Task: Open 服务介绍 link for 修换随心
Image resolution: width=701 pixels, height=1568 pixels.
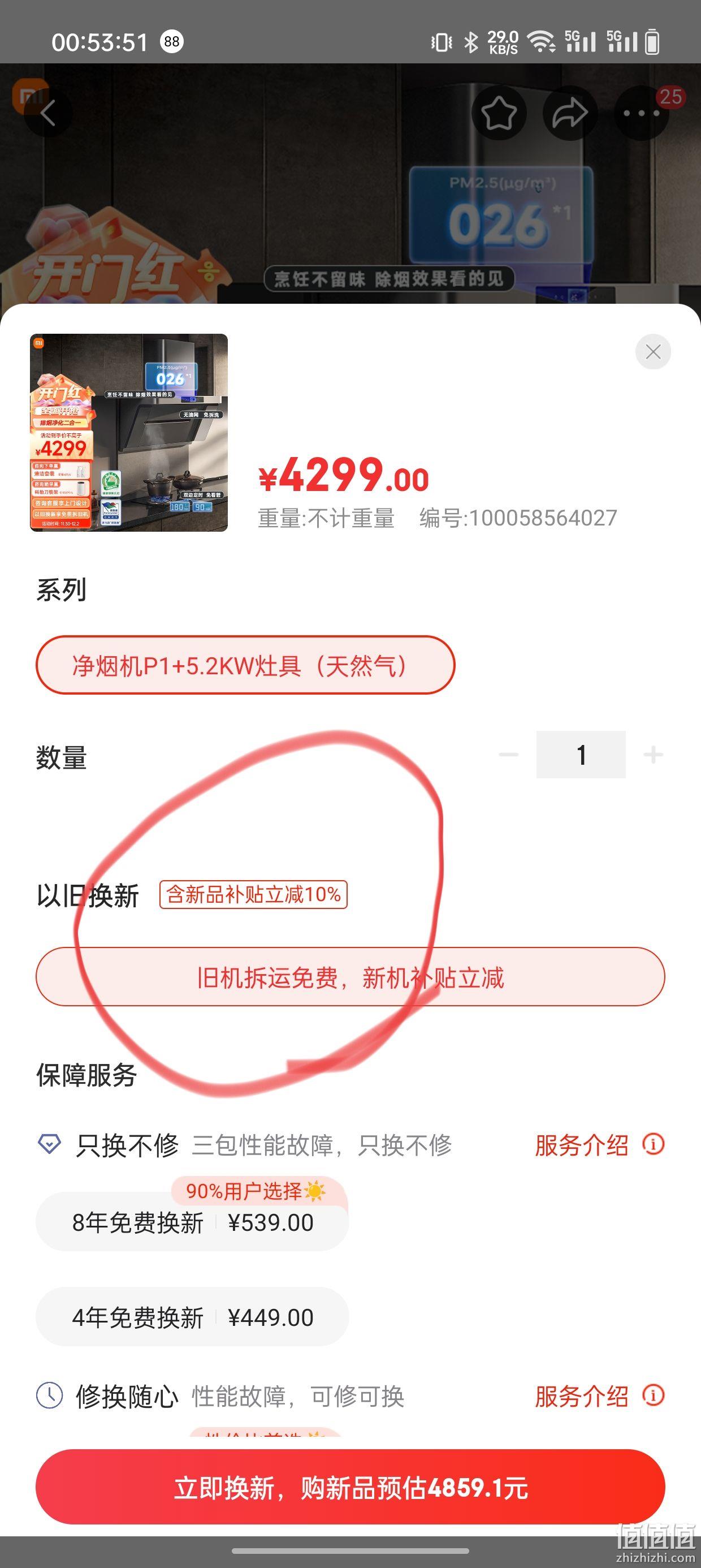Action: point(582,1397)
